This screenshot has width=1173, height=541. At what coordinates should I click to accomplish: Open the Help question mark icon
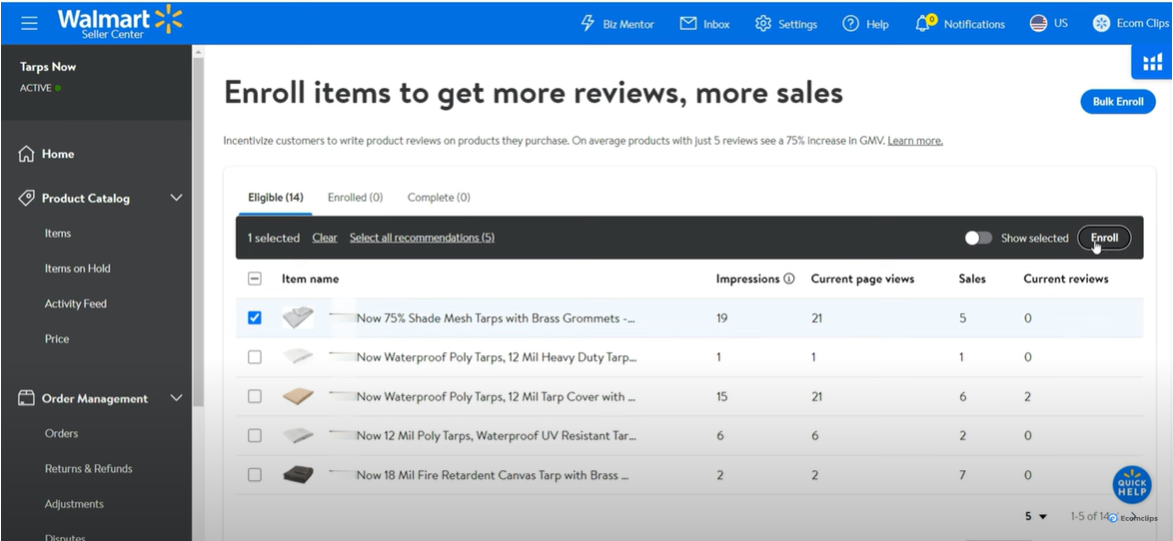pyautogui.click(x=851, y=24)
